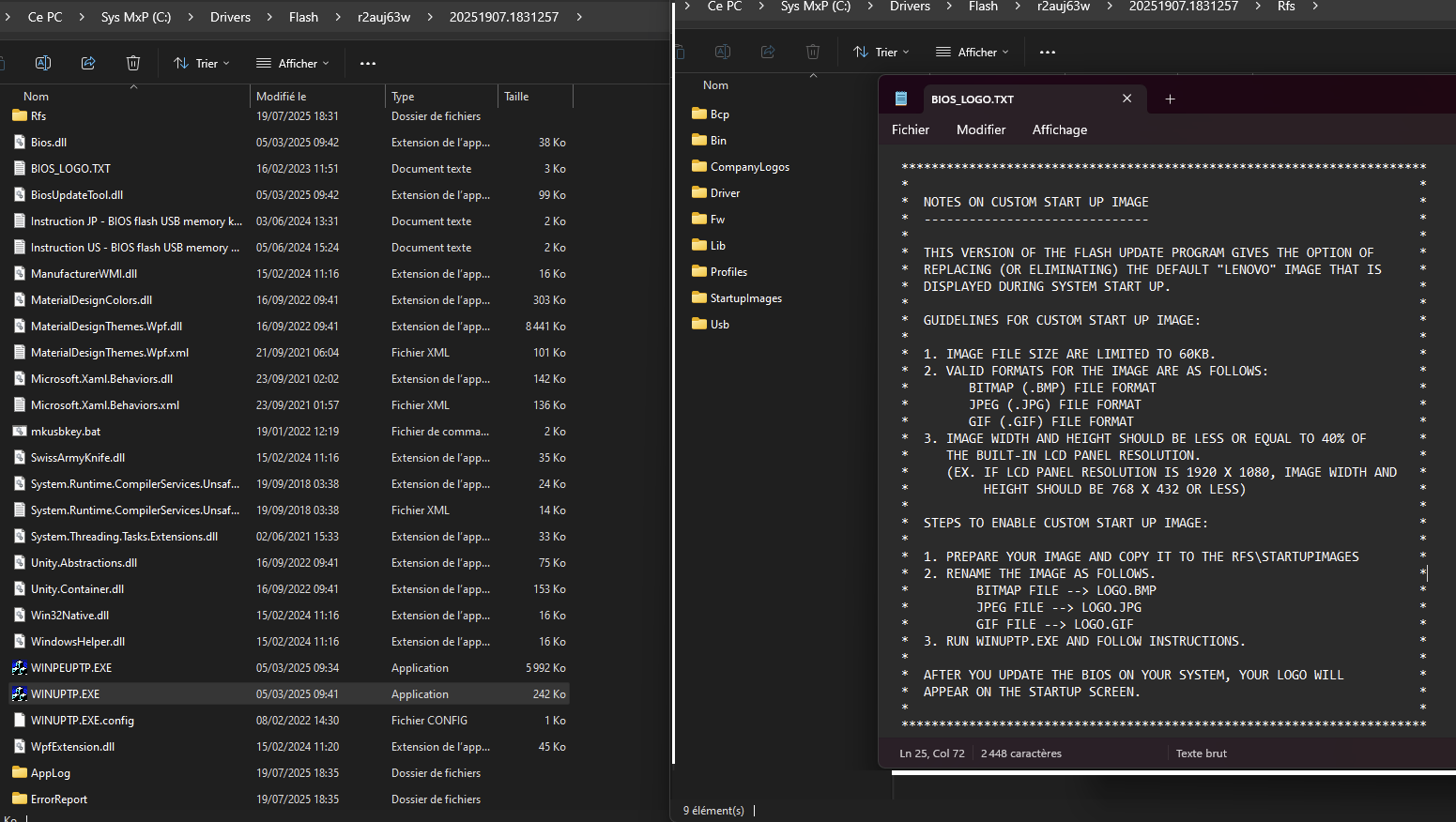Image resolution: width=1456 pixels, height=822 pixels.
Task: Select the CompanyLogos folder
Action: (x=749, y=167)
